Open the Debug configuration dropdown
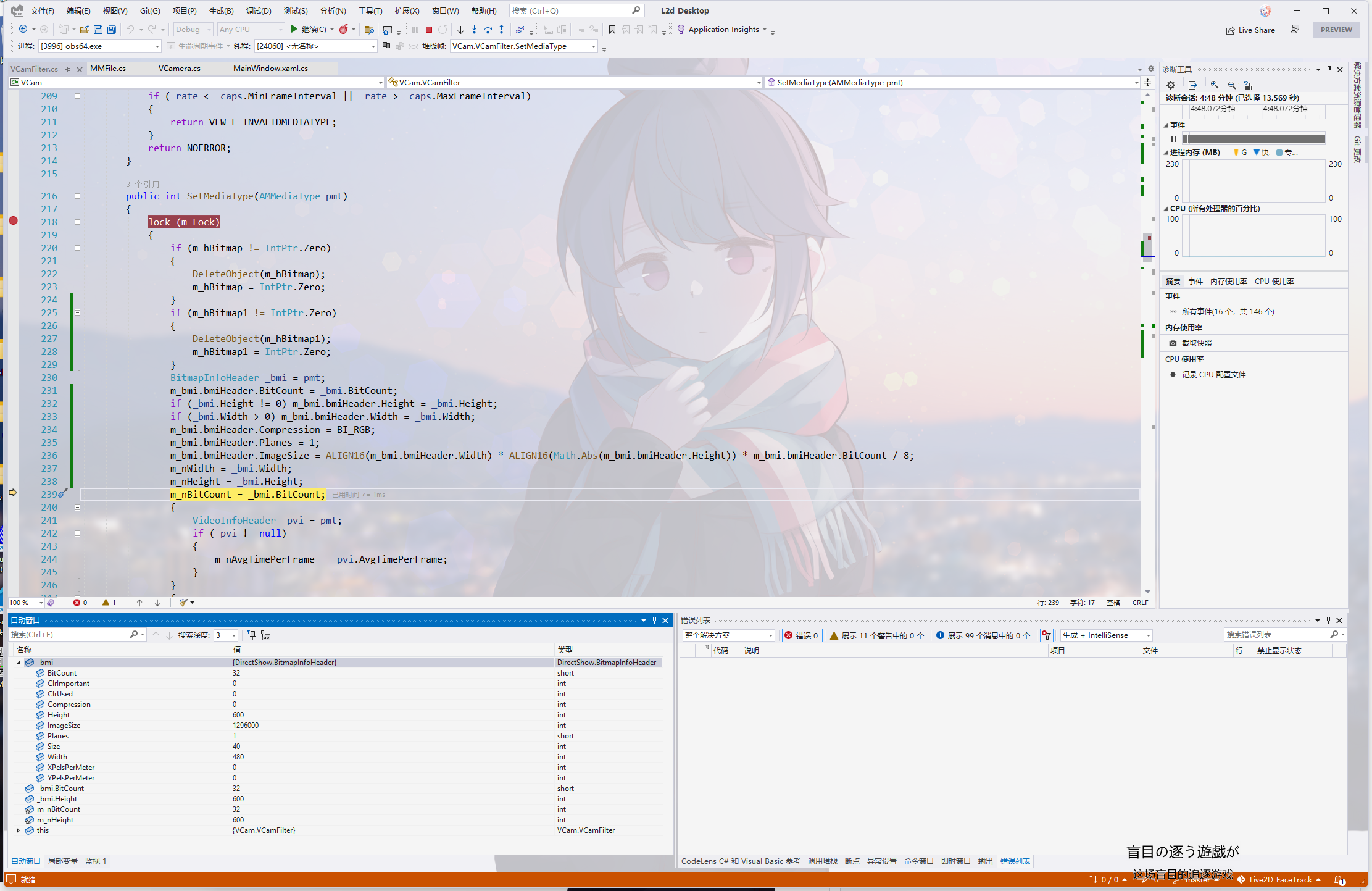 coord(193,29)
